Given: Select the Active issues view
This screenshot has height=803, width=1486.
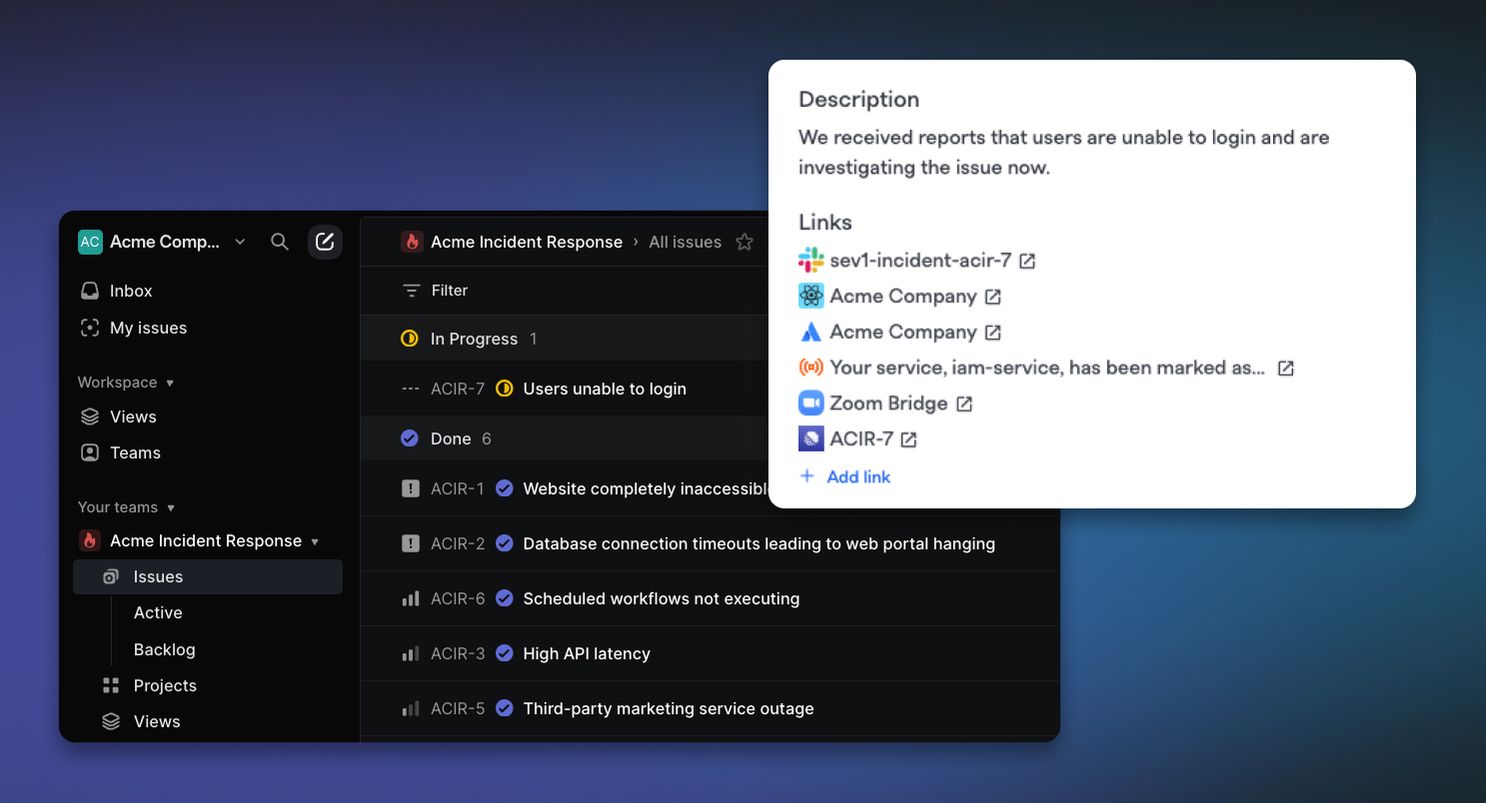Looking at the screenshot, I should [158, 613].
